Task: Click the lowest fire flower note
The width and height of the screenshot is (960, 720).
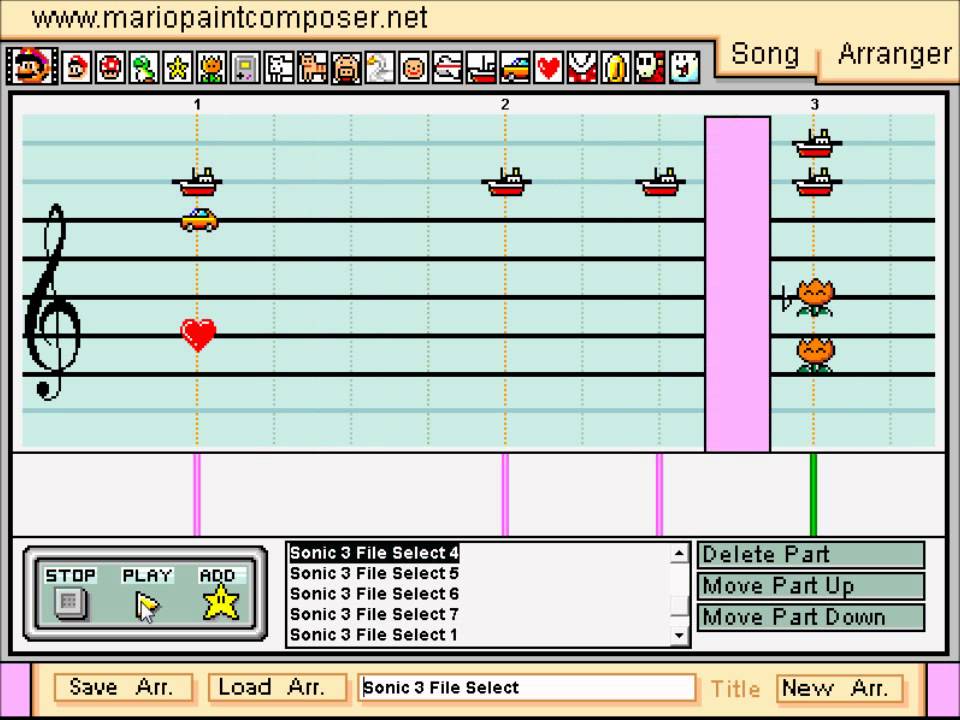Action: coord(815,354)
